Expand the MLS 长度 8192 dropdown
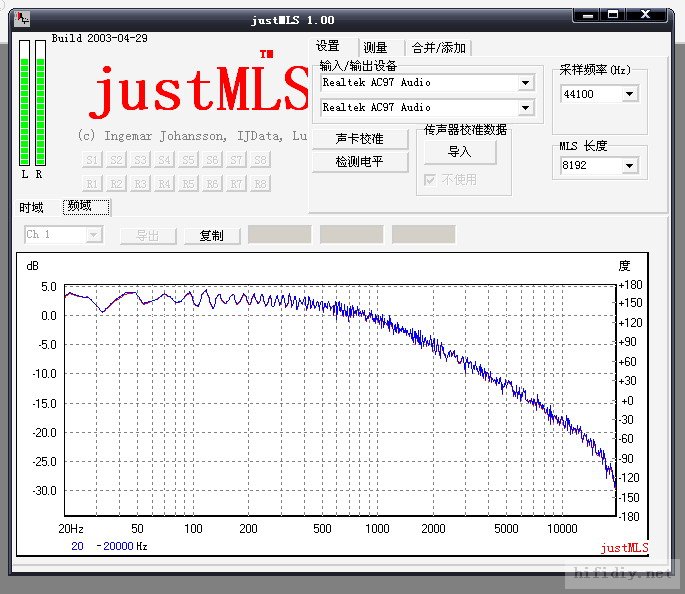The image size is (685, 594). tap(630, 166)
